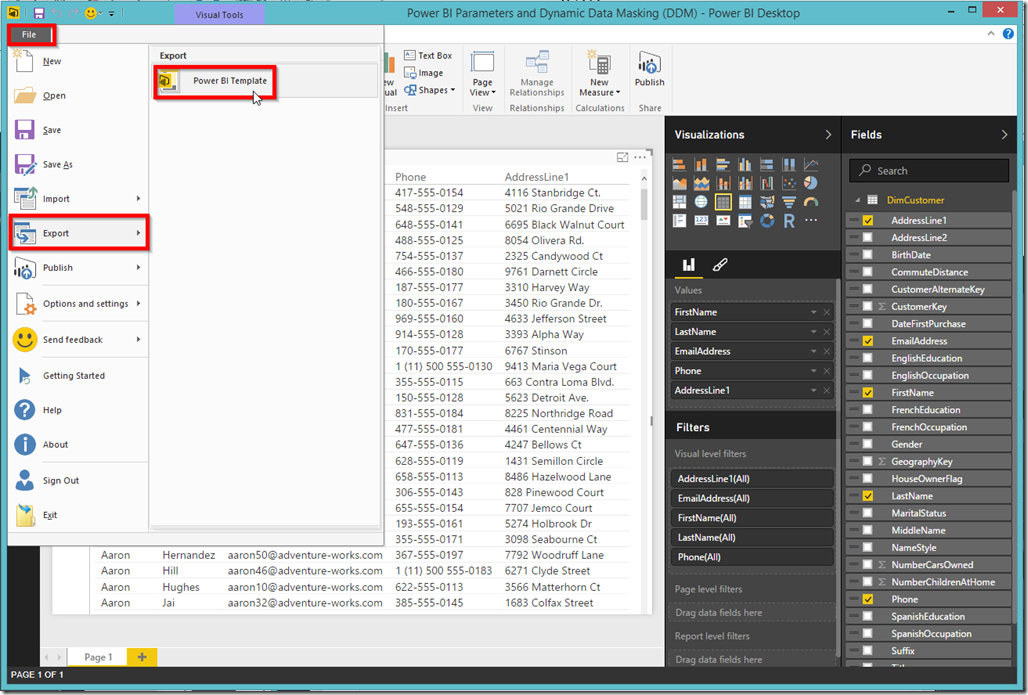Screen dimensions: 1028x695
Task: Click the Fields Search box
Action: click(x=929, y=170)
